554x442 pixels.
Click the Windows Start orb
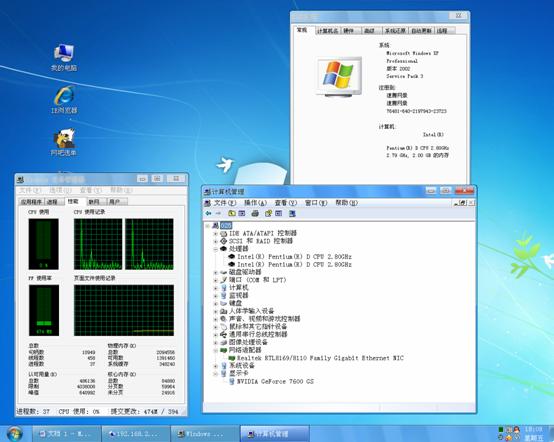14,434
